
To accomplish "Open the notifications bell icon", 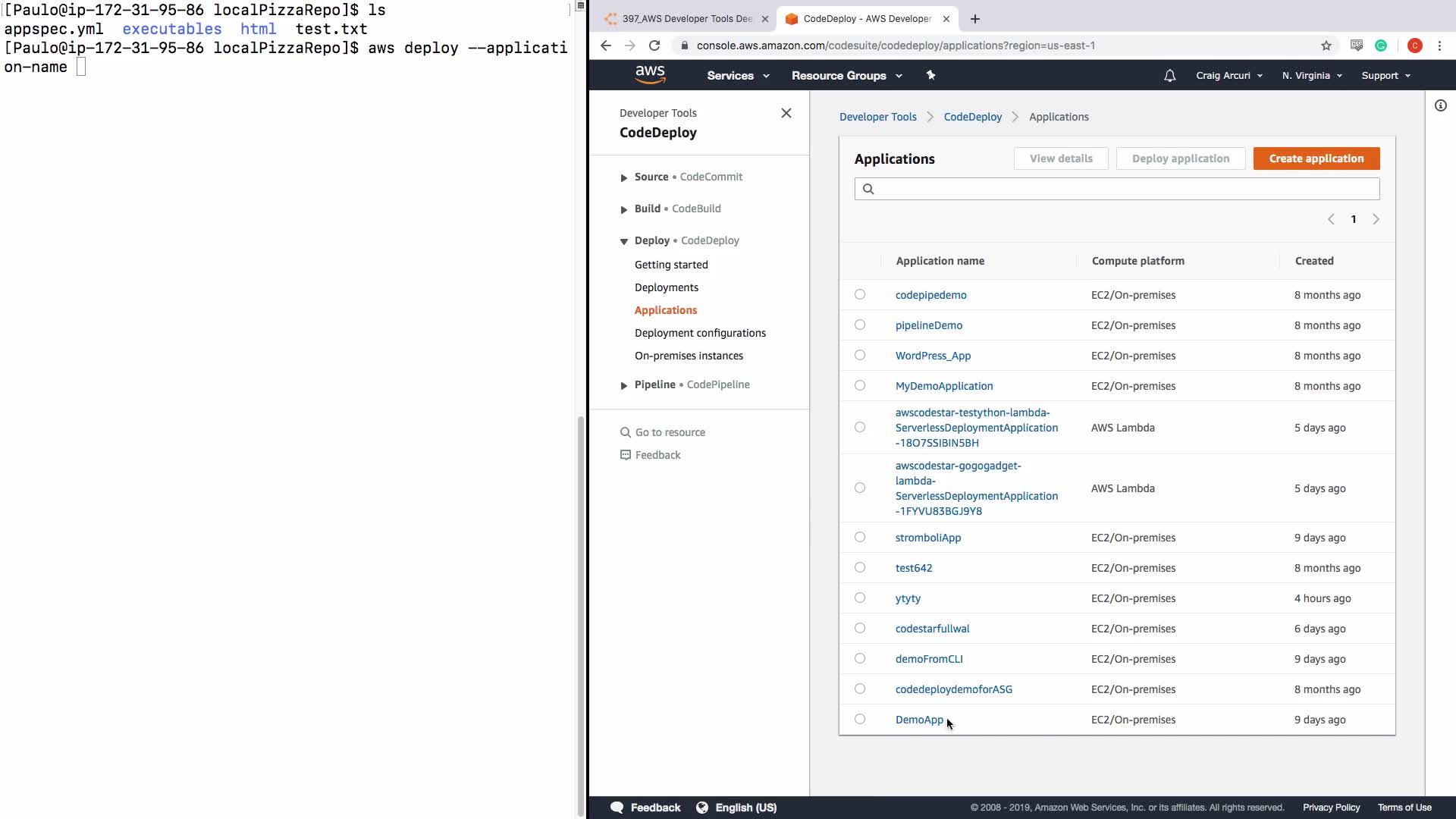I will coord(1169,76).
